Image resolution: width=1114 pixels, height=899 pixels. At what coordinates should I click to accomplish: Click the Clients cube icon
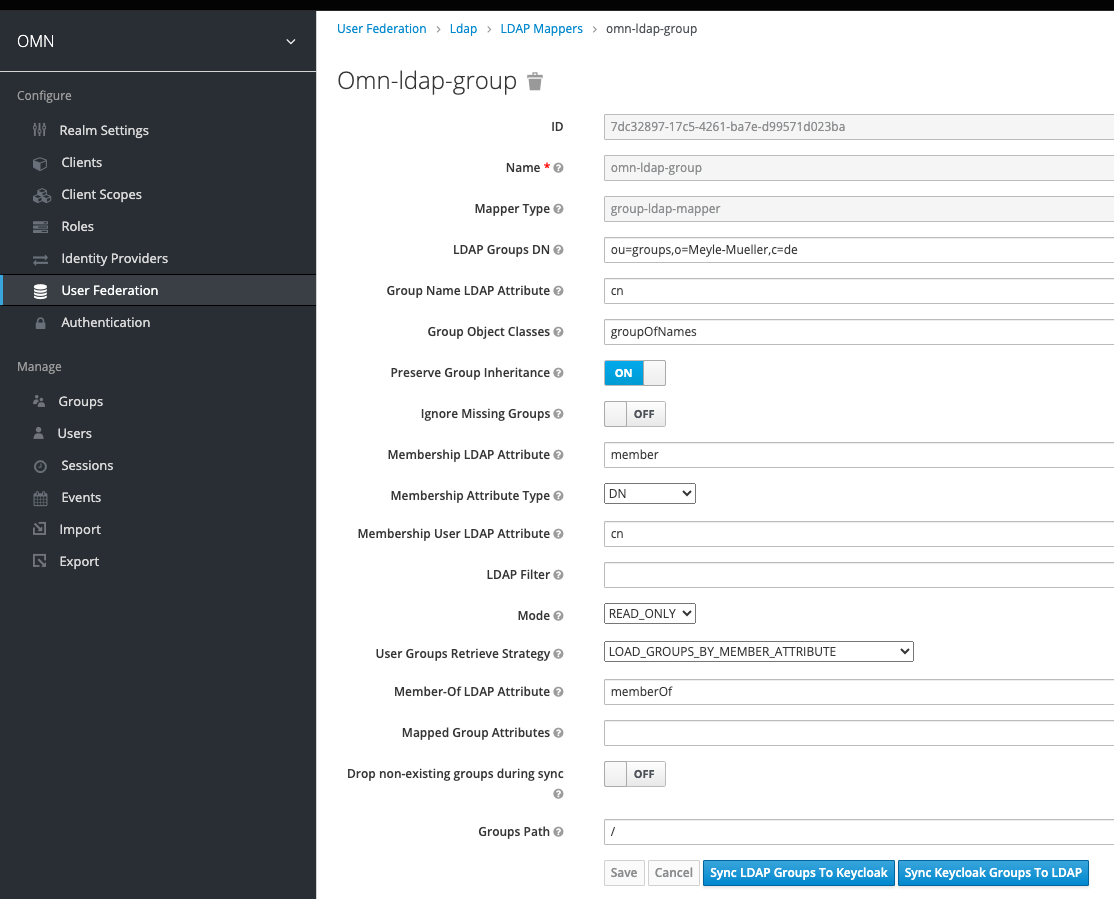tap(40, 163)
